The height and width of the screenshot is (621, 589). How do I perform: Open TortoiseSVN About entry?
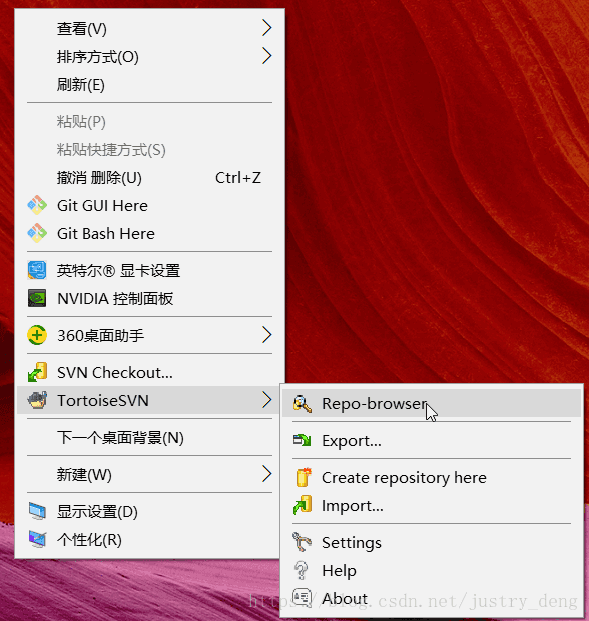[431, 598]
